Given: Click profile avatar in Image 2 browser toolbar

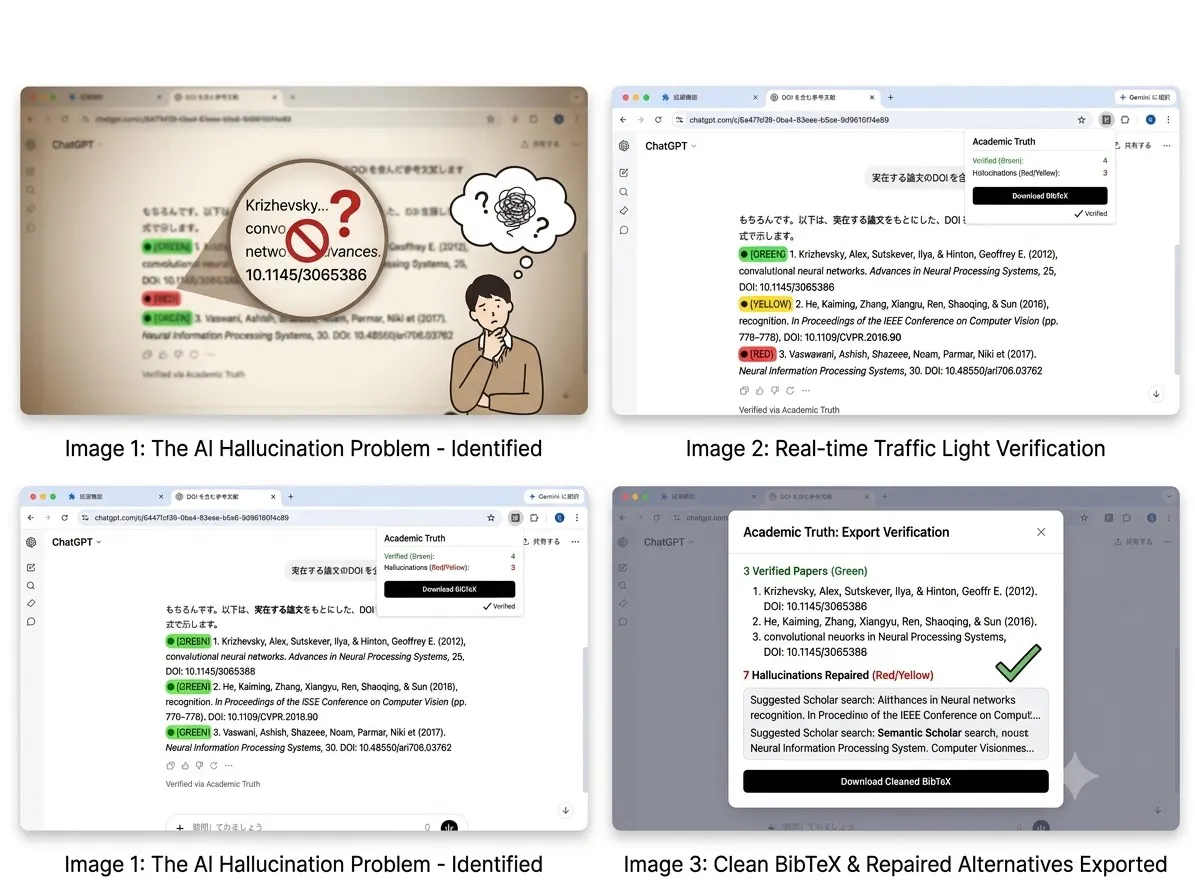Looking at the screenshot, I should tap(1151, 120).
